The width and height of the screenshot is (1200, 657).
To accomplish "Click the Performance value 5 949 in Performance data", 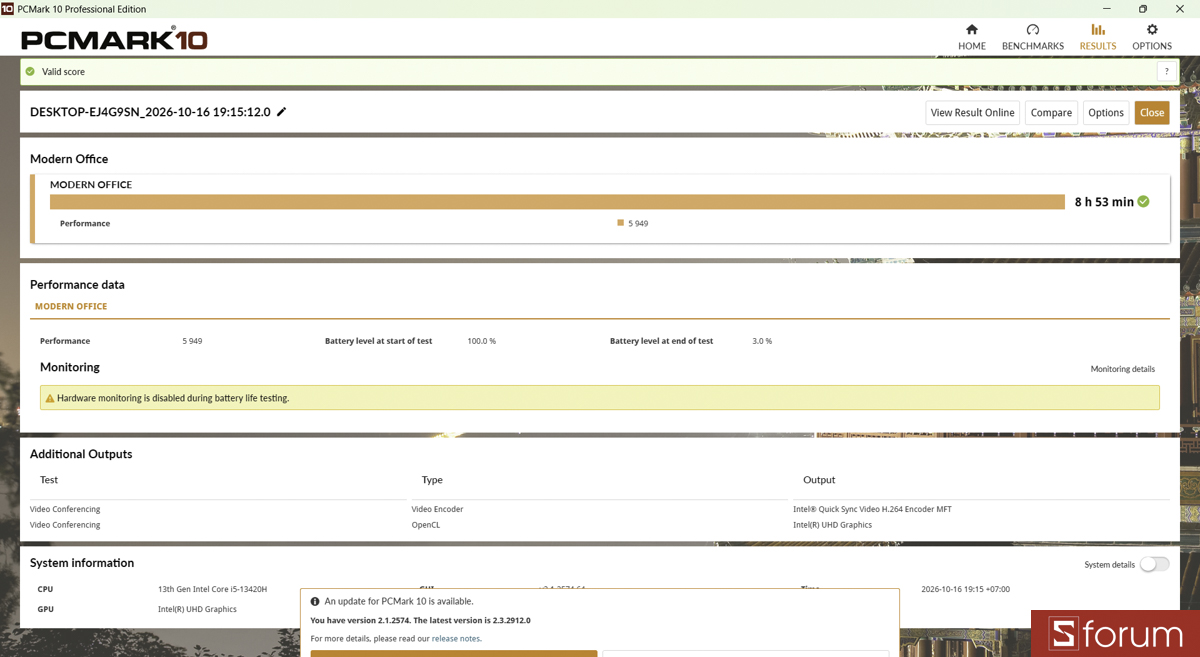I will point(192,341).
